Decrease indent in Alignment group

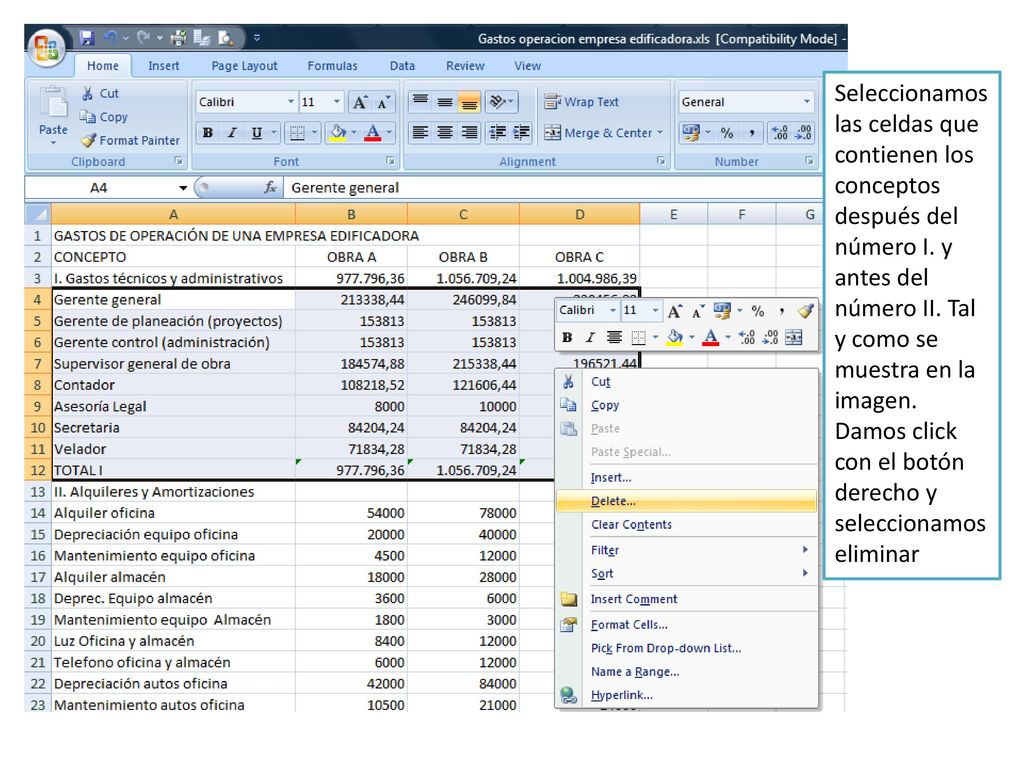coord(498,133)
